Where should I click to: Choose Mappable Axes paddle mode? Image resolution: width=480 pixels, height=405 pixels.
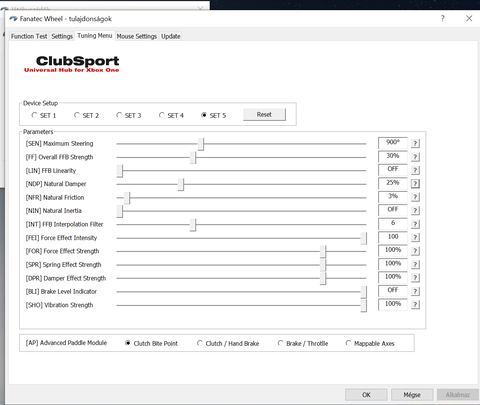point(370,343)
